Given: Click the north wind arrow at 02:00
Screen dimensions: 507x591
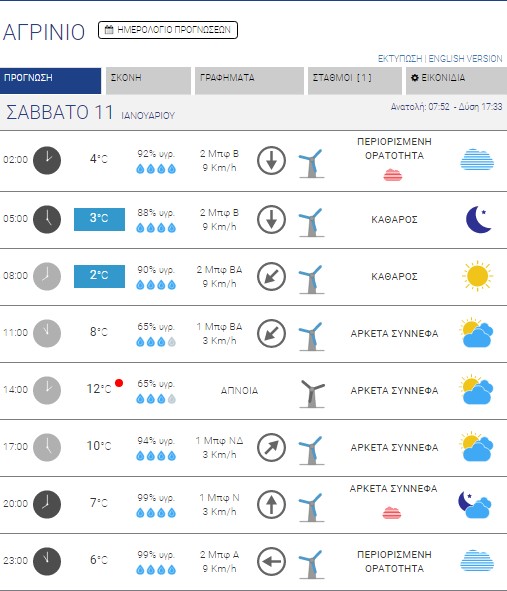Looking at the screenshot, I should (271, 161).
